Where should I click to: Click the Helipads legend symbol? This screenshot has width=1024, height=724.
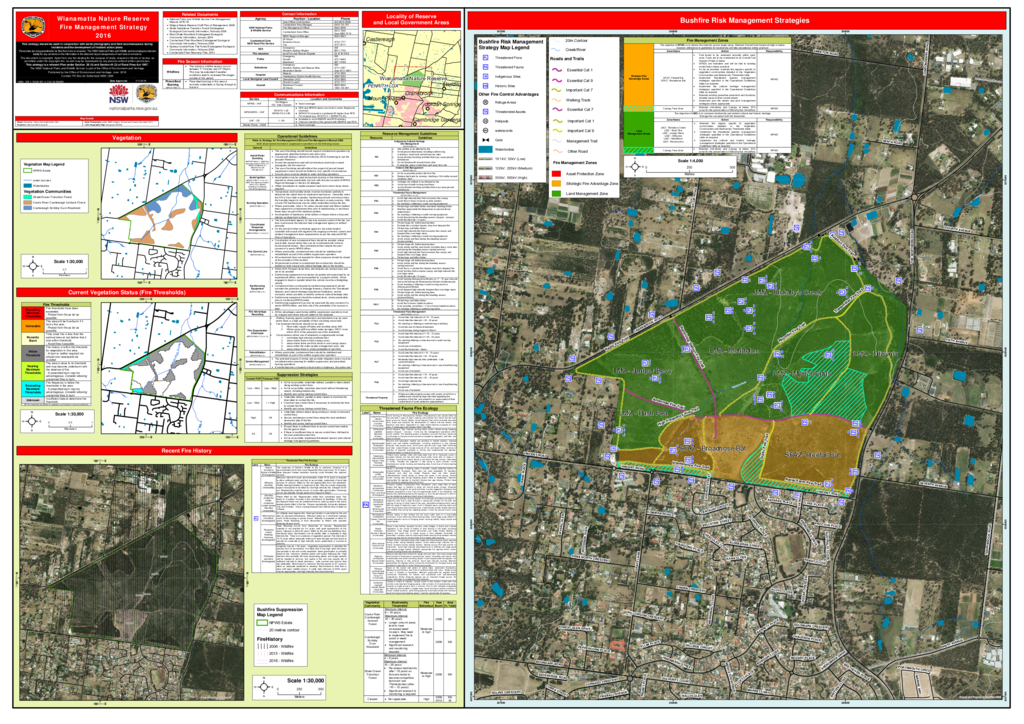(486, 121)
